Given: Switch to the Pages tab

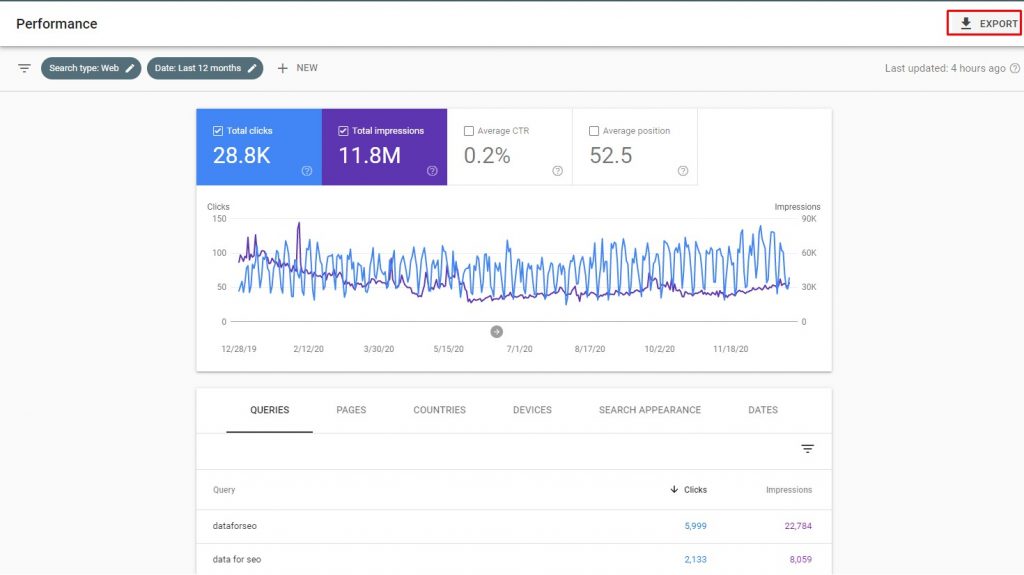Looking at the screenshot, I should click(x=351, y=410).
